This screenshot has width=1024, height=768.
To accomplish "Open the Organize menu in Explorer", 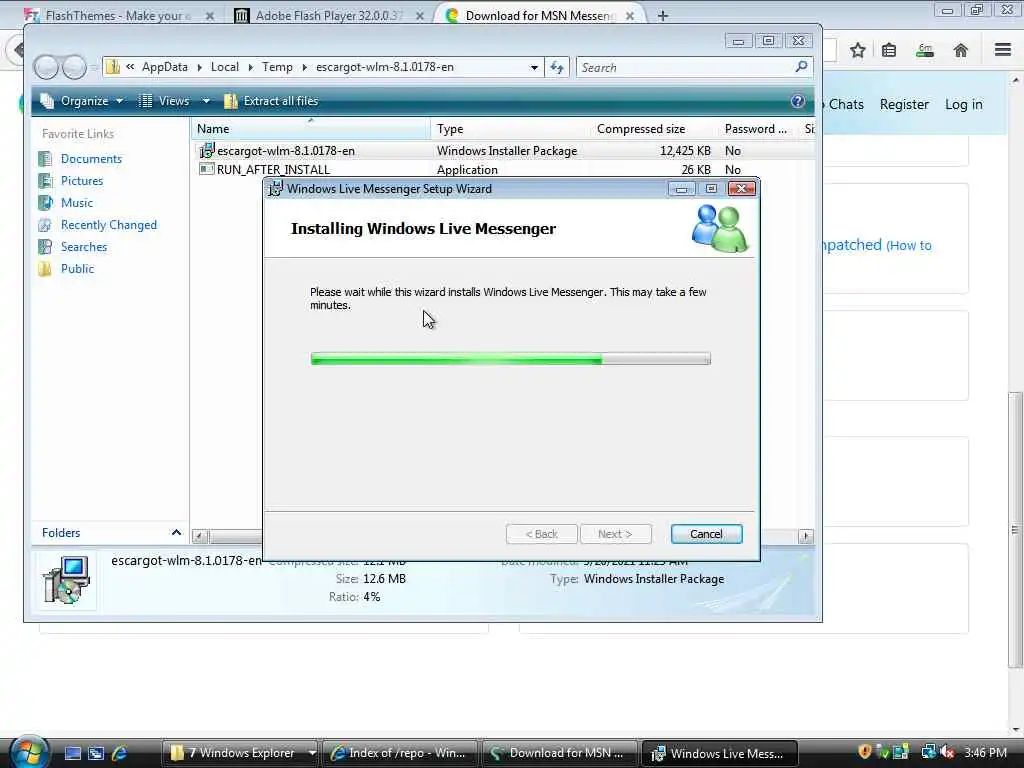I will [82, 101].
